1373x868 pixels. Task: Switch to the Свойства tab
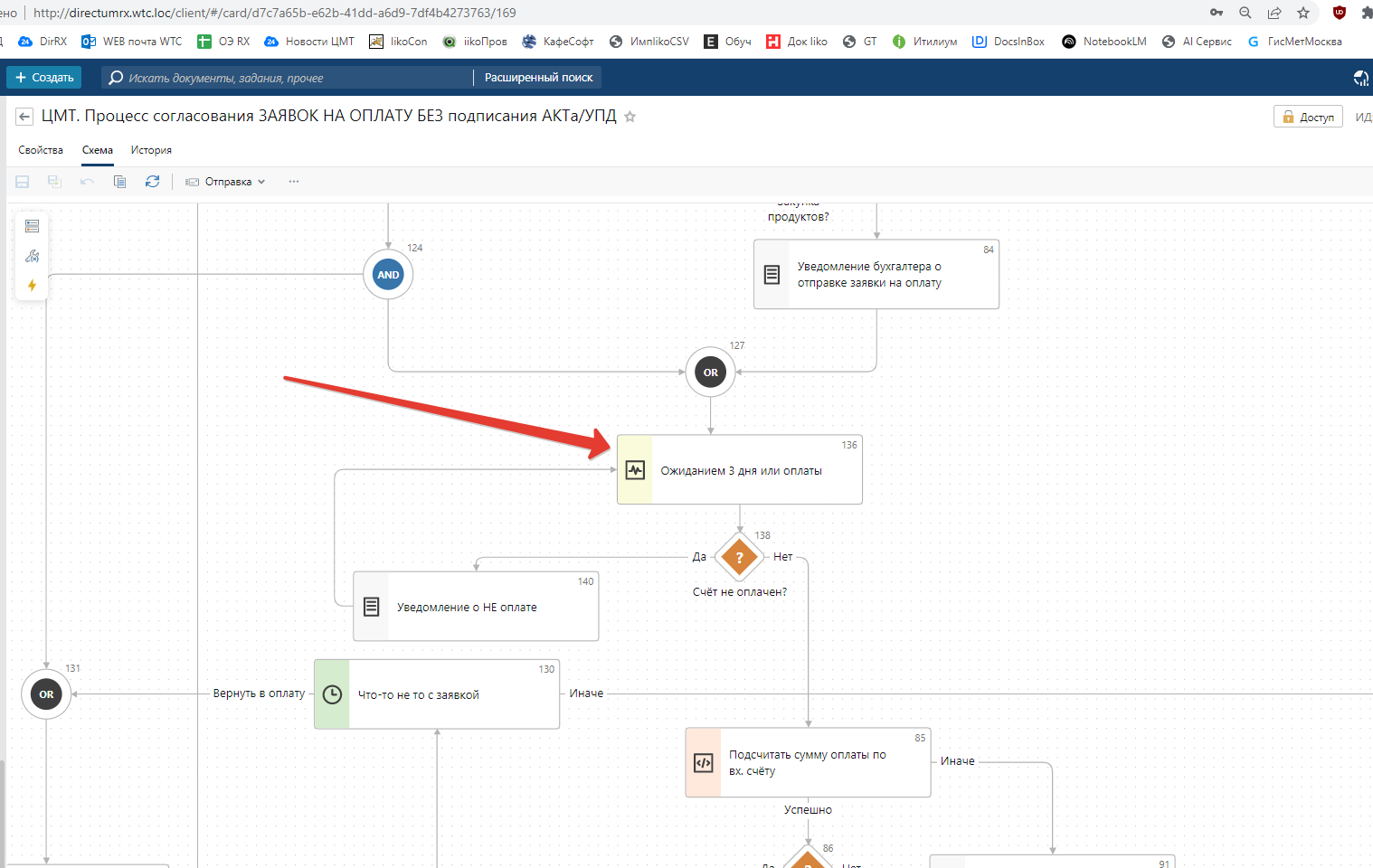click(x=41, y=150)
